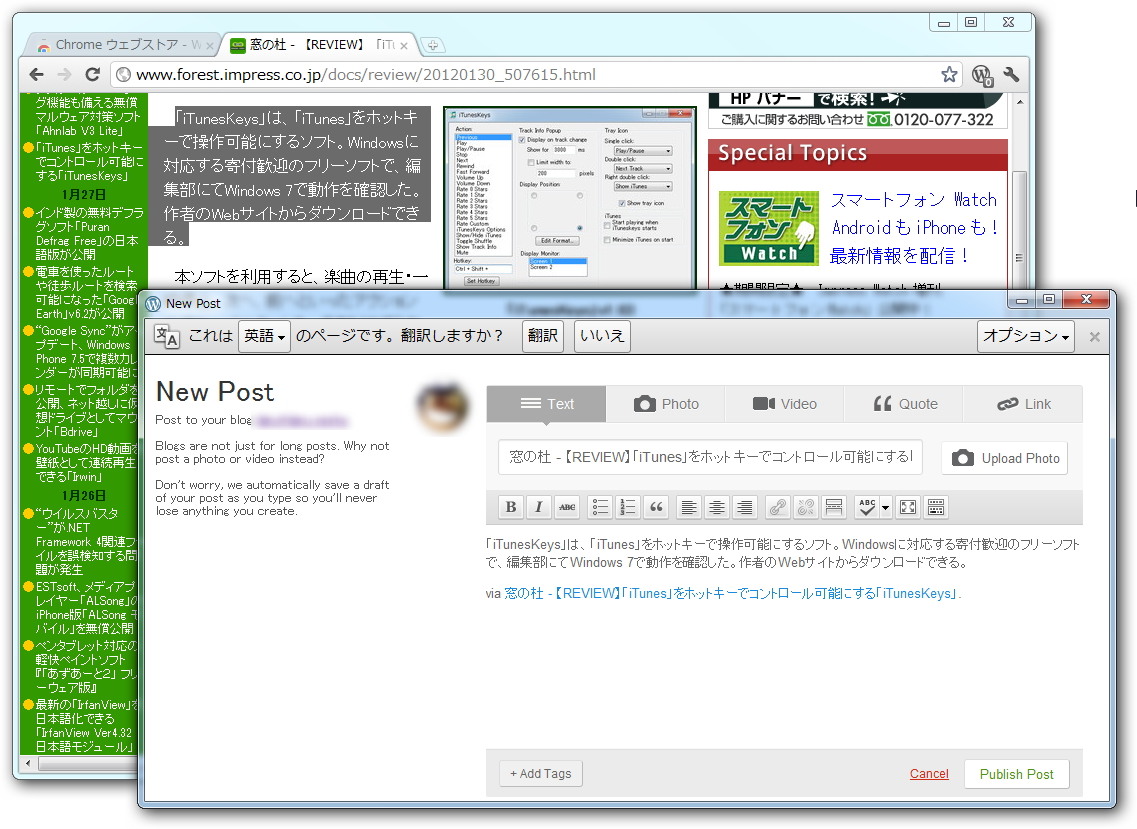1137x829 pixels.
Task: Show the kitchen sink toolbar row
Action: [935, 507]
